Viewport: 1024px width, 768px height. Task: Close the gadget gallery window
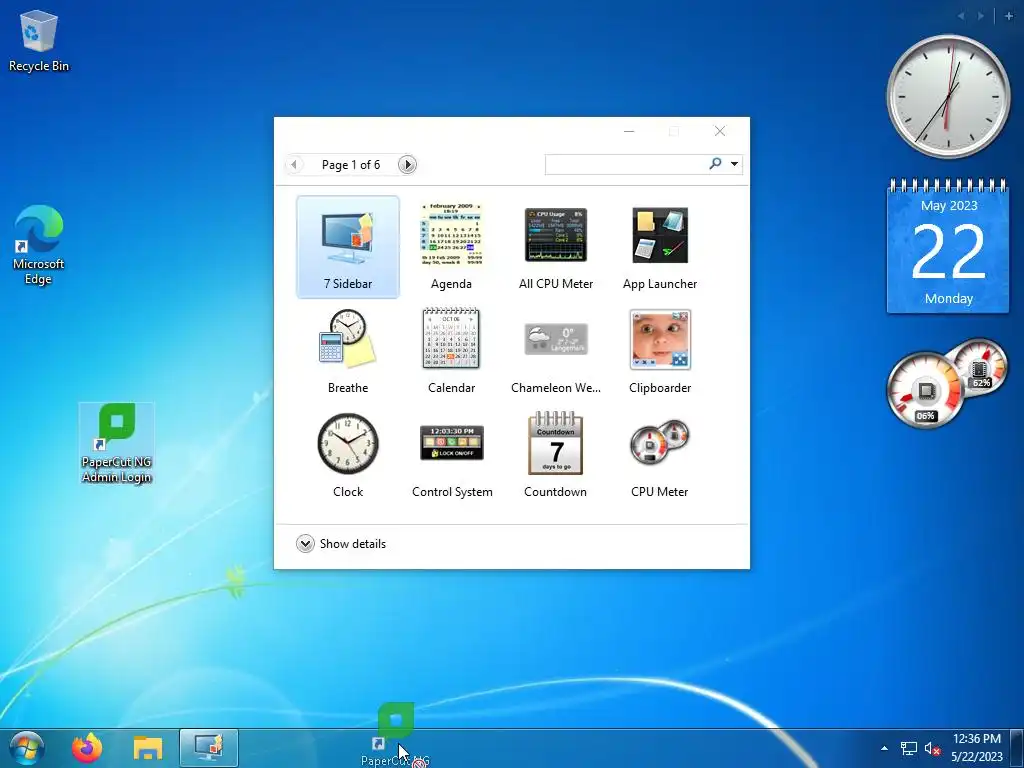[x=720, y=131]
